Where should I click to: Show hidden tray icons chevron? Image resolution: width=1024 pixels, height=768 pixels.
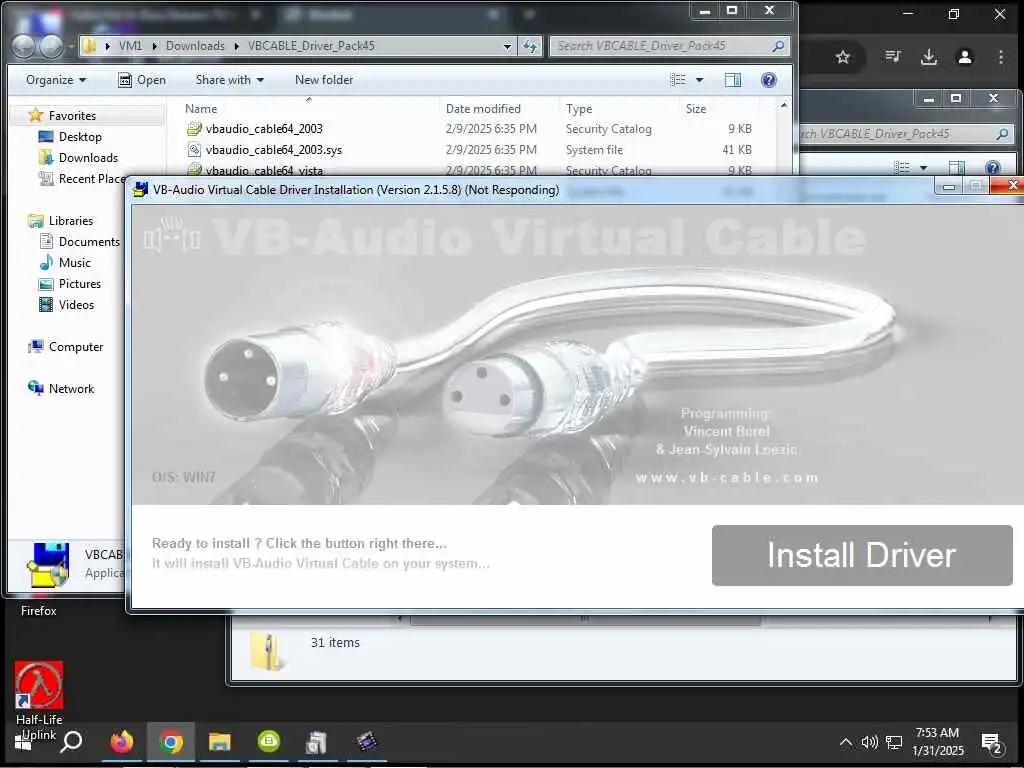pyautogui.click(x=845, y=742)
